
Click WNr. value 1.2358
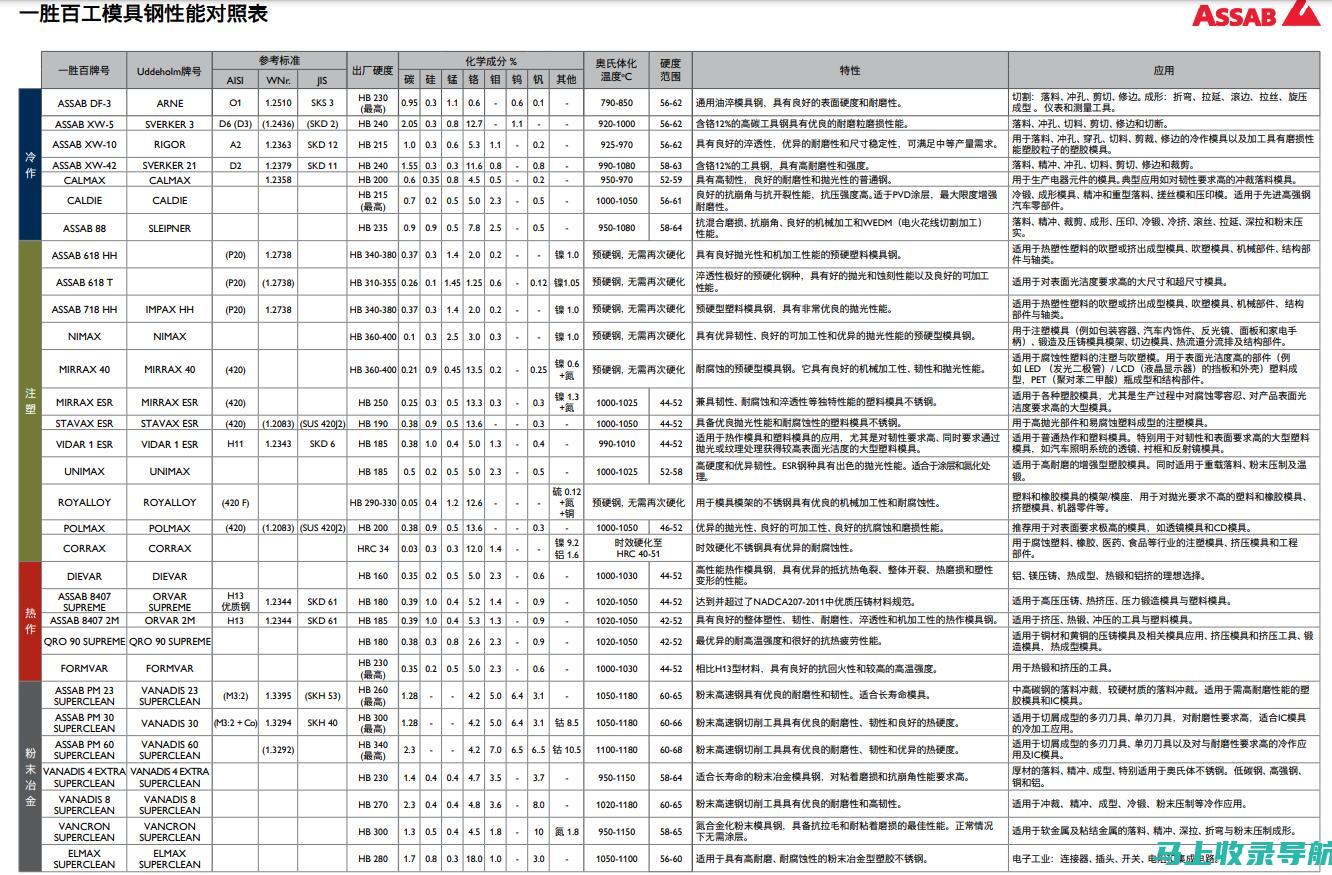(277, 180)
